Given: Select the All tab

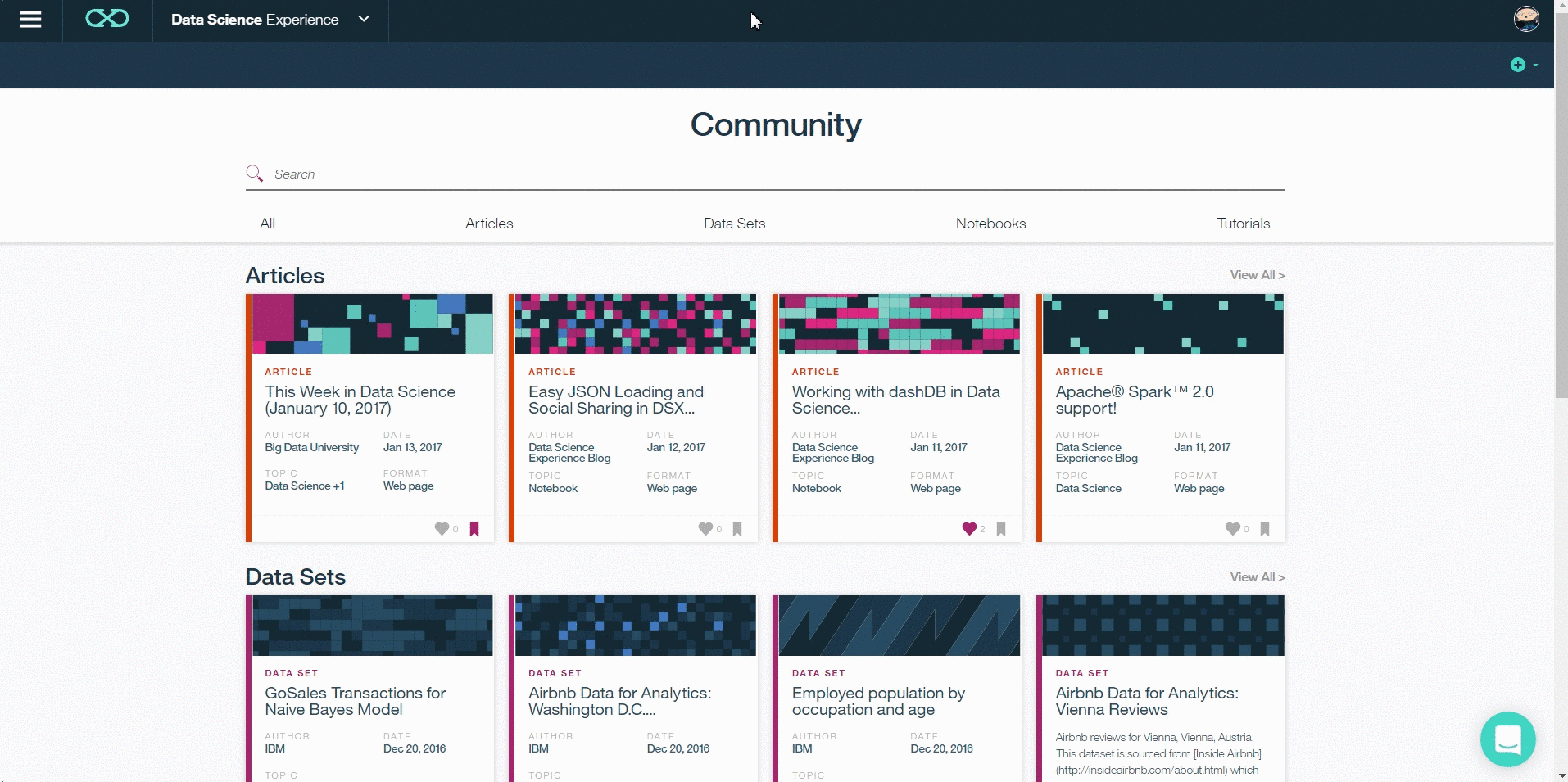Looking at the screenshot, I should coord(268,224).
